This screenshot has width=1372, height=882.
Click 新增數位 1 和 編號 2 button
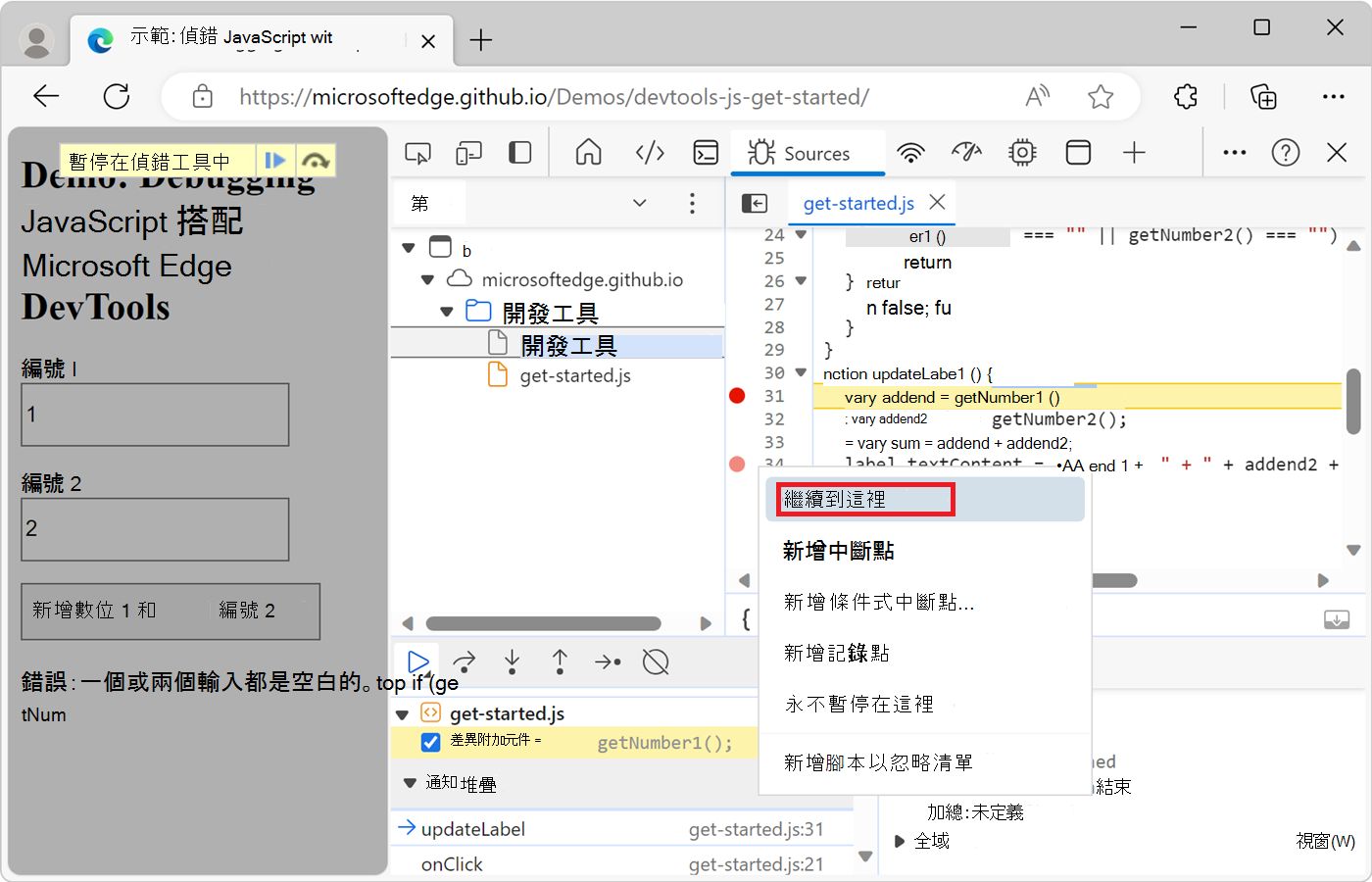point(171,612)
